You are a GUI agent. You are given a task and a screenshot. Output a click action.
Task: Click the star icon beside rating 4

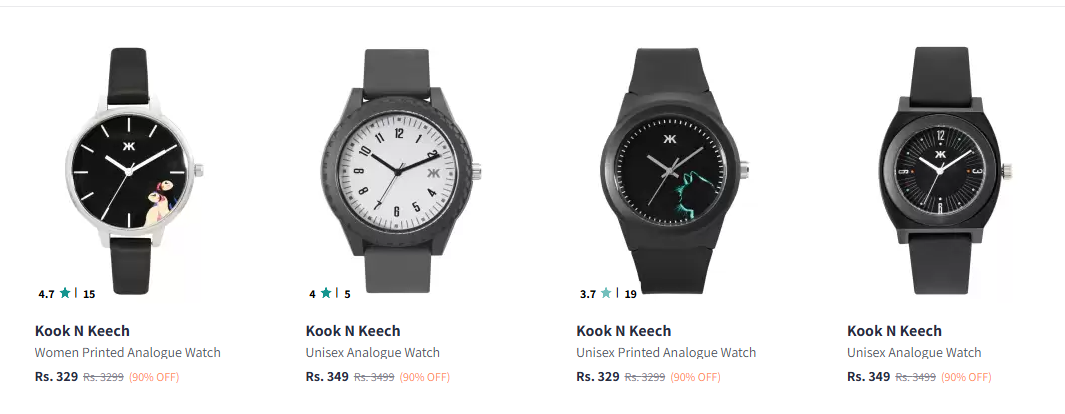coord(325,293)
